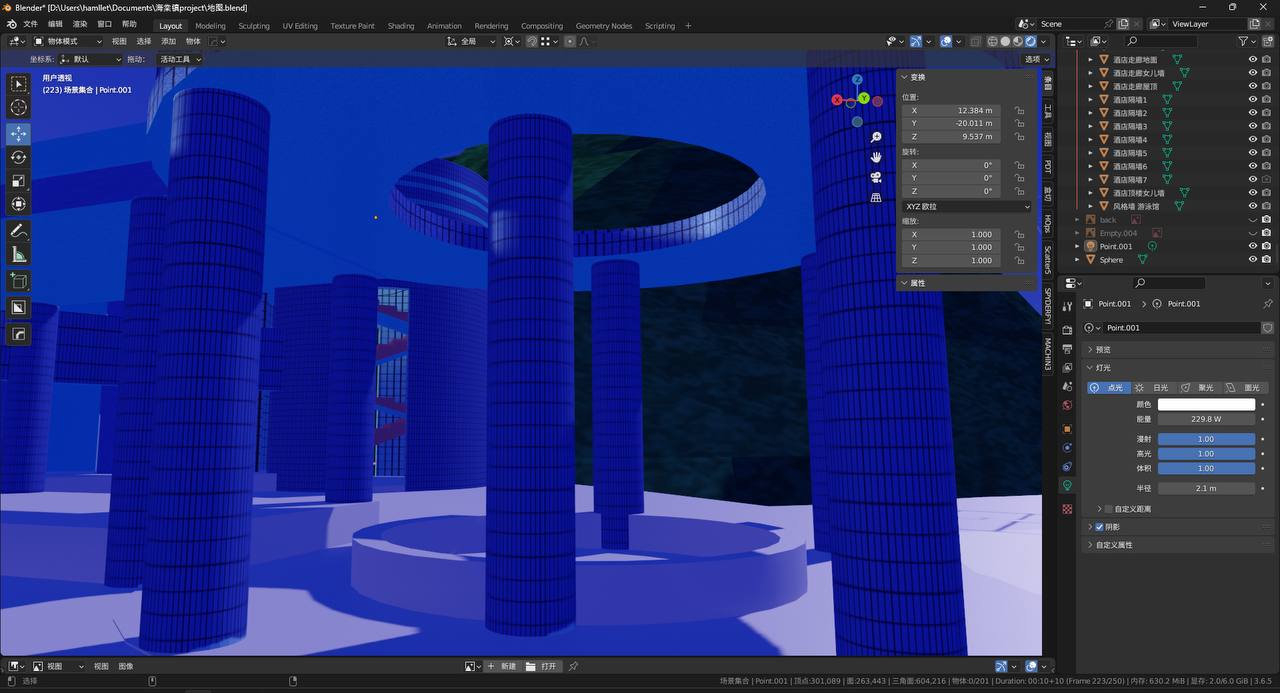
Task: Set light type to 日光
Action: 1153,388
